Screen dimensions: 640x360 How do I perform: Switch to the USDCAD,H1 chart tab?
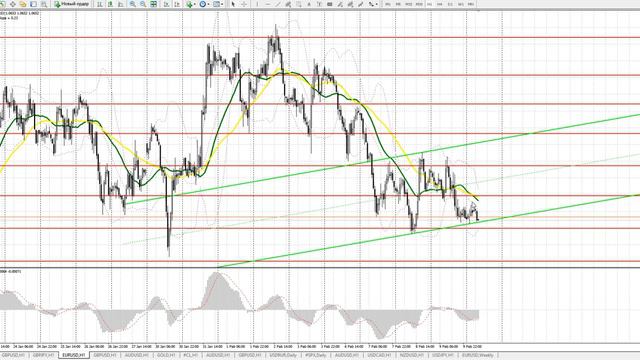click(x=380, y=356)
